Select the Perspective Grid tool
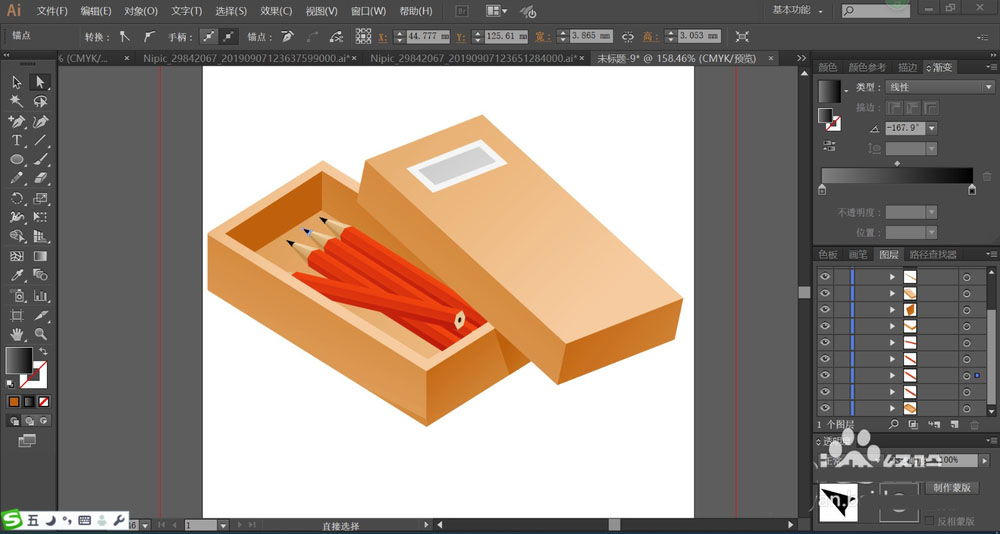Image resolution: width=1000 pixels, height=534 pixels. point(40,237)
